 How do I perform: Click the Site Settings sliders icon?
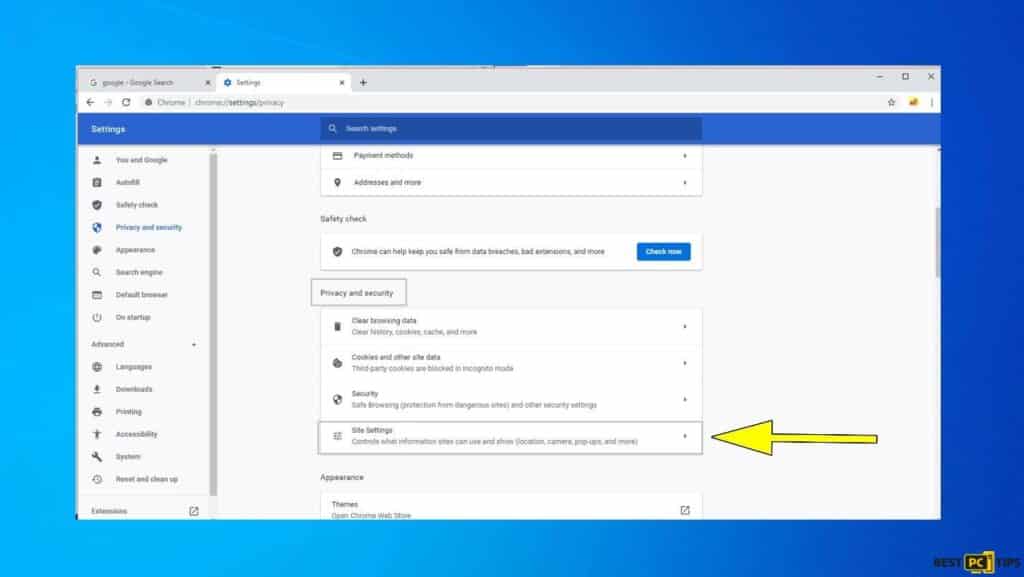point(337,436)
